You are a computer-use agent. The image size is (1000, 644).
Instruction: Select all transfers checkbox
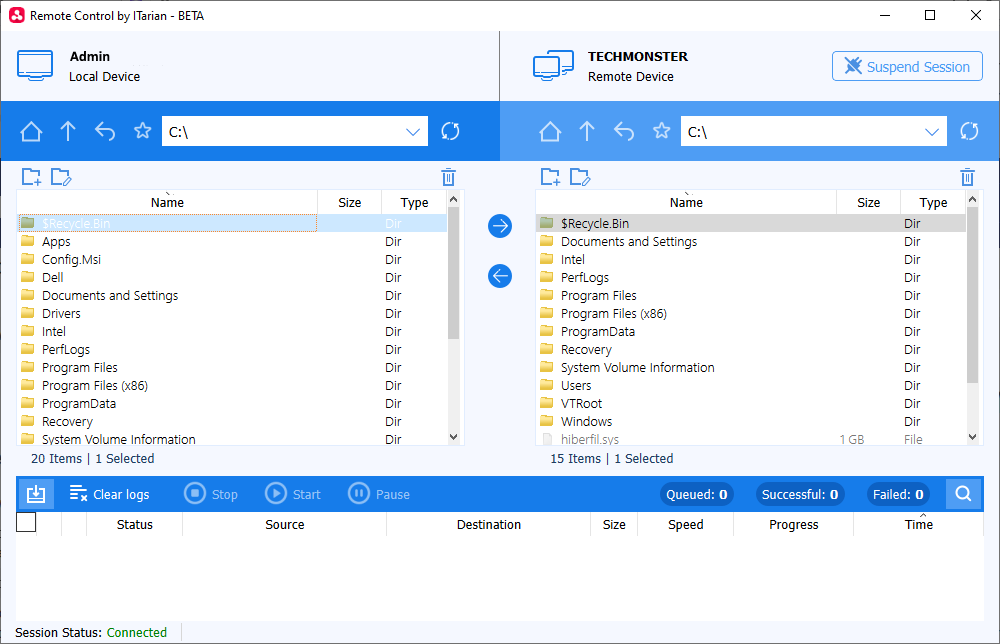tap(26, 522)
